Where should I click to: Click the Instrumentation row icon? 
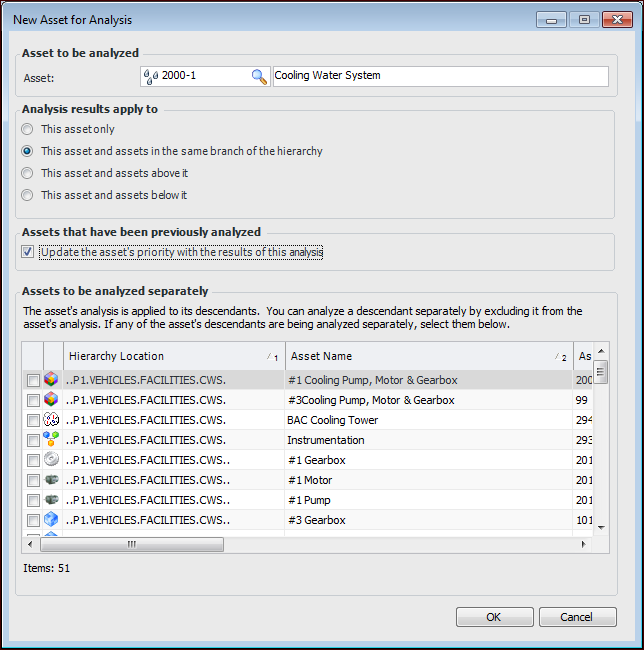click(52, 440)
